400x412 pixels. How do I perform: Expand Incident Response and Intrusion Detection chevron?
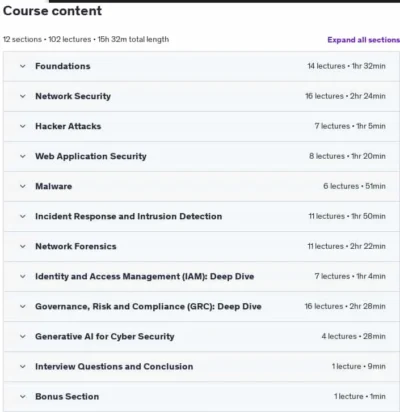[23, 216]
